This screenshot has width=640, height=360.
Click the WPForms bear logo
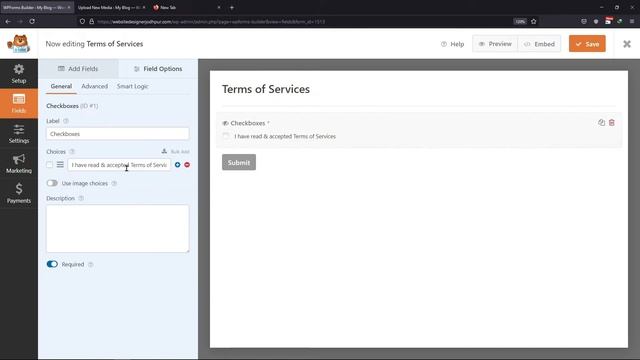tap(19, 44)
